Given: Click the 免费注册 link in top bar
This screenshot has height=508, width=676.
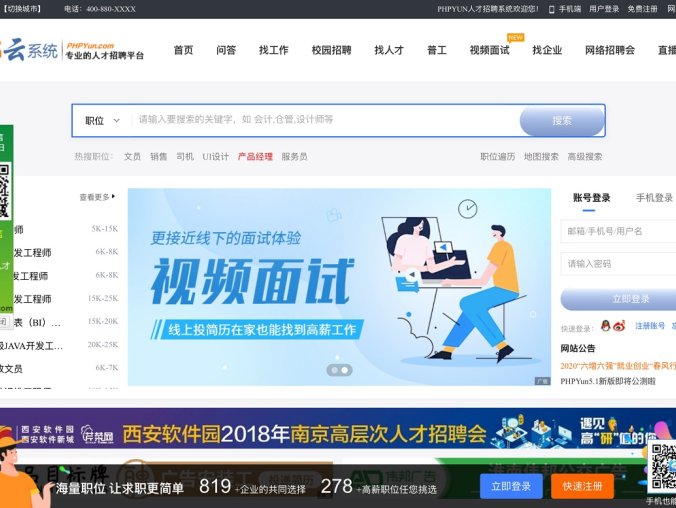Looking at the screenshot, I should click(x=642, y=9).
